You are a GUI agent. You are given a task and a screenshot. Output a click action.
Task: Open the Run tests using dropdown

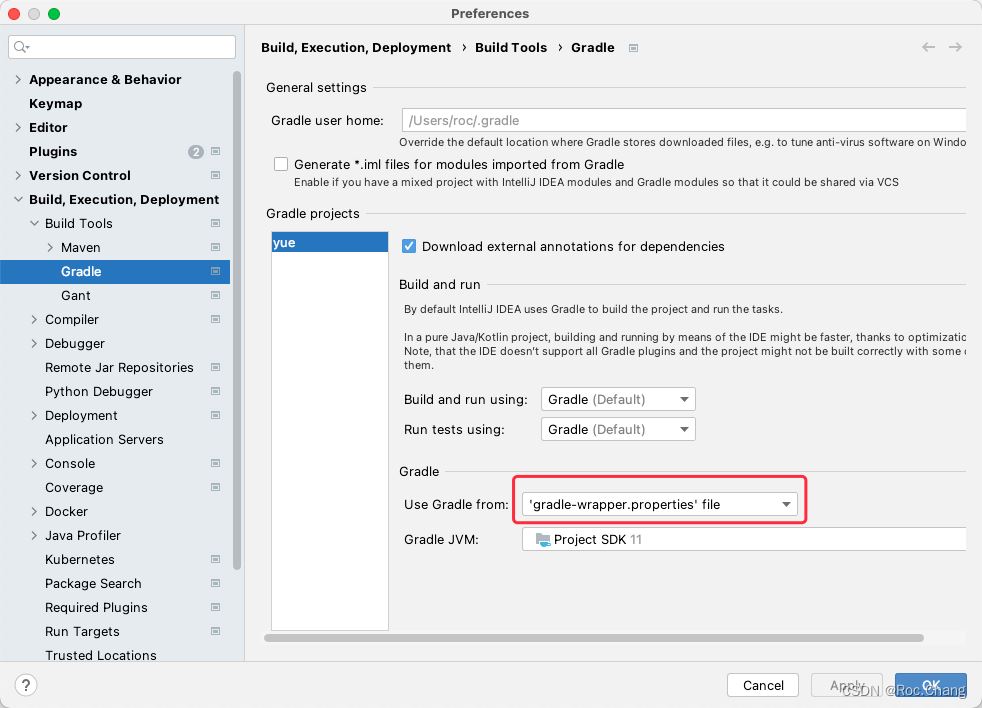(618, 429)
